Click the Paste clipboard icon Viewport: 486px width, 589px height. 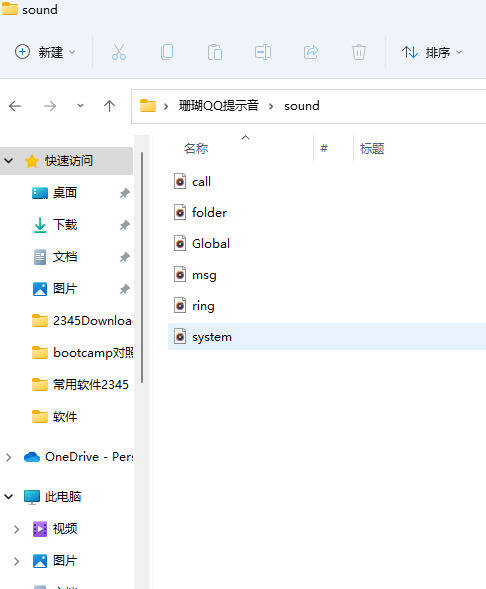point(215,52)
